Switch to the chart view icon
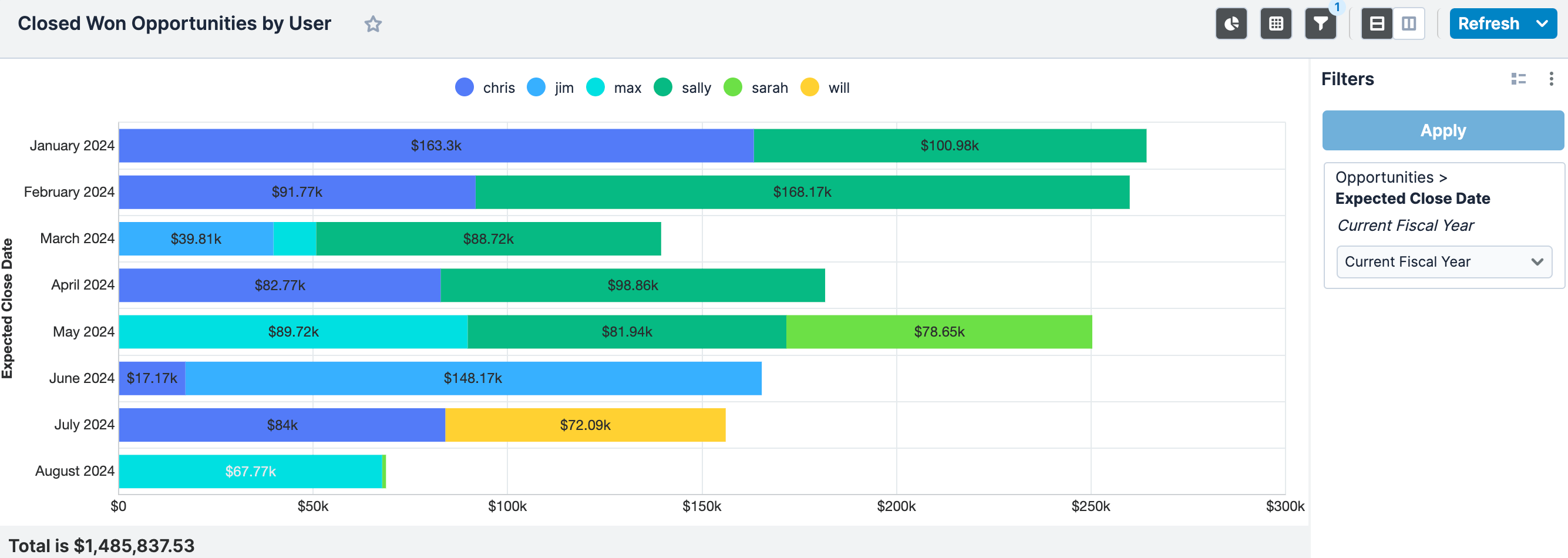Image resolution: width=1568 pixels, height=558 pixels. click(x=1231, y=23)
